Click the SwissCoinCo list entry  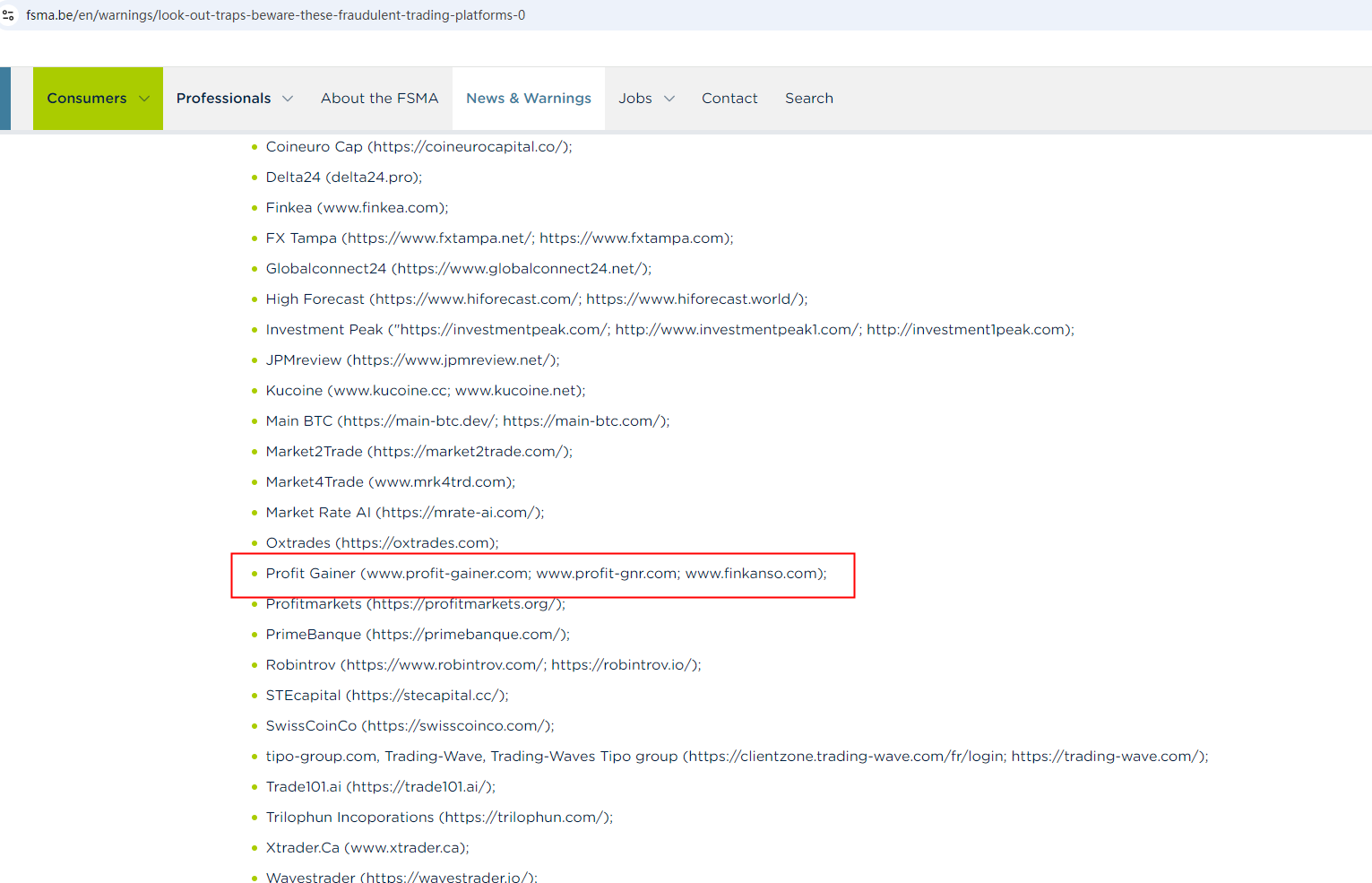point(410,726)
